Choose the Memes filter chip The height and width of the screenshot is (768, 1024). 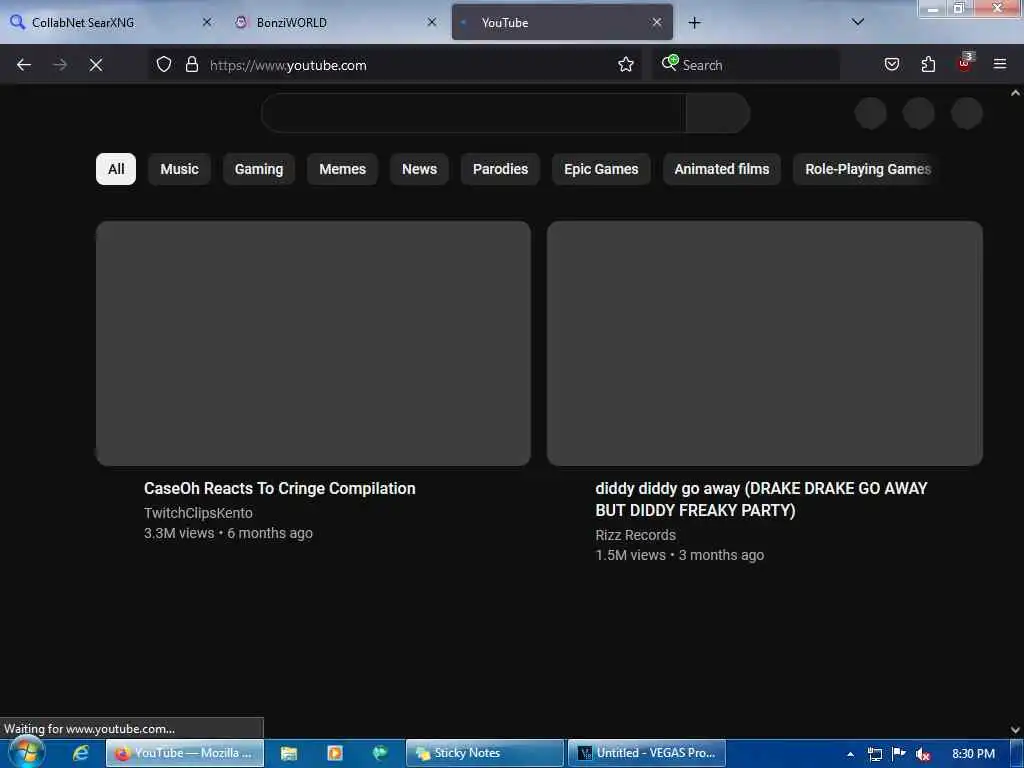pos(342,169)
